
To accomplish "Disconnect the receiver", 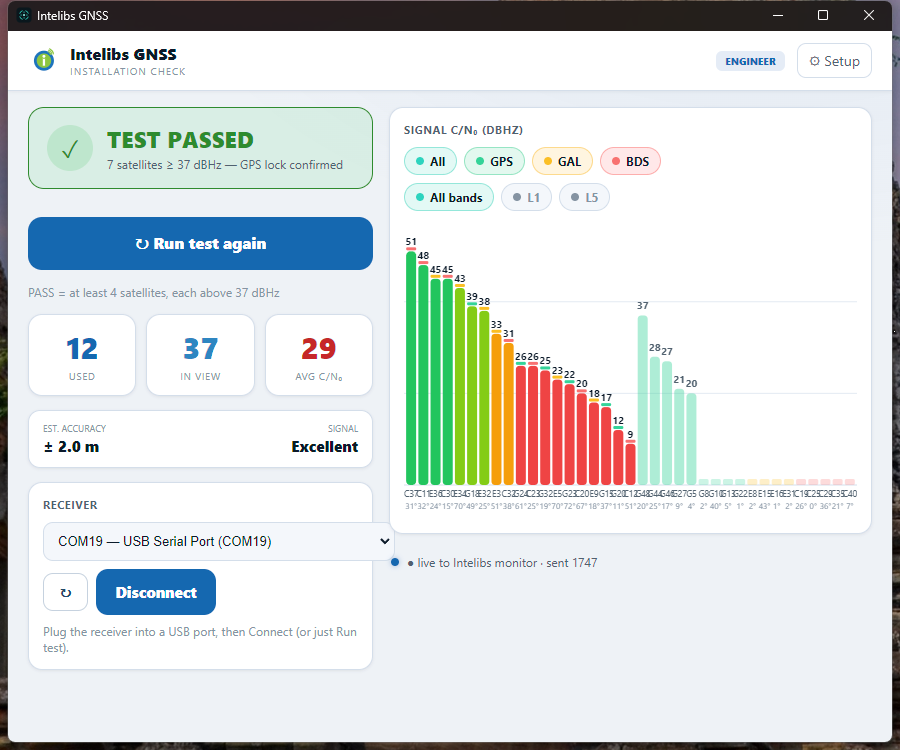I will (156, 592).
